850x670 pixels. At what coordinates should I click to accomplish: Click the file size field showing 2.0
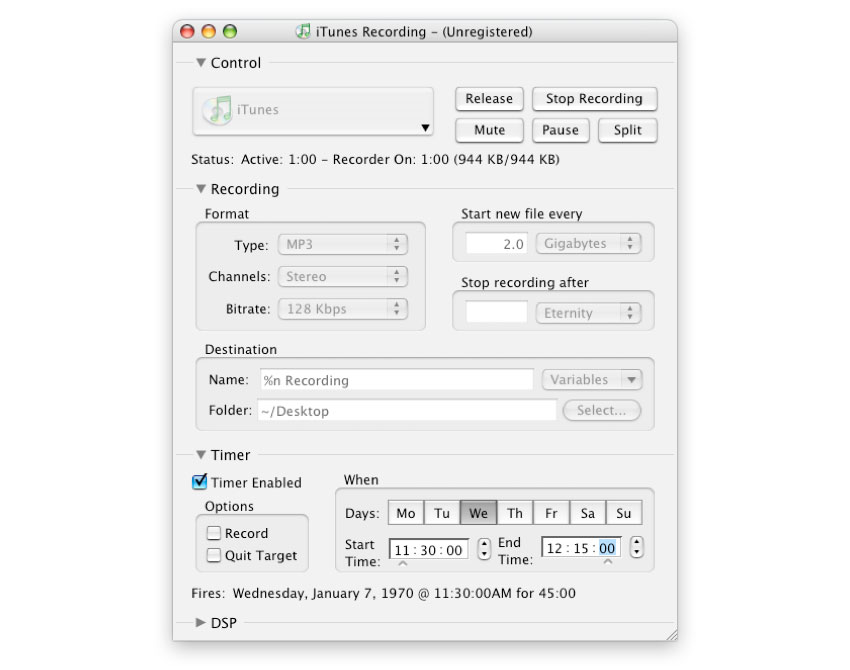coord(497,243)
